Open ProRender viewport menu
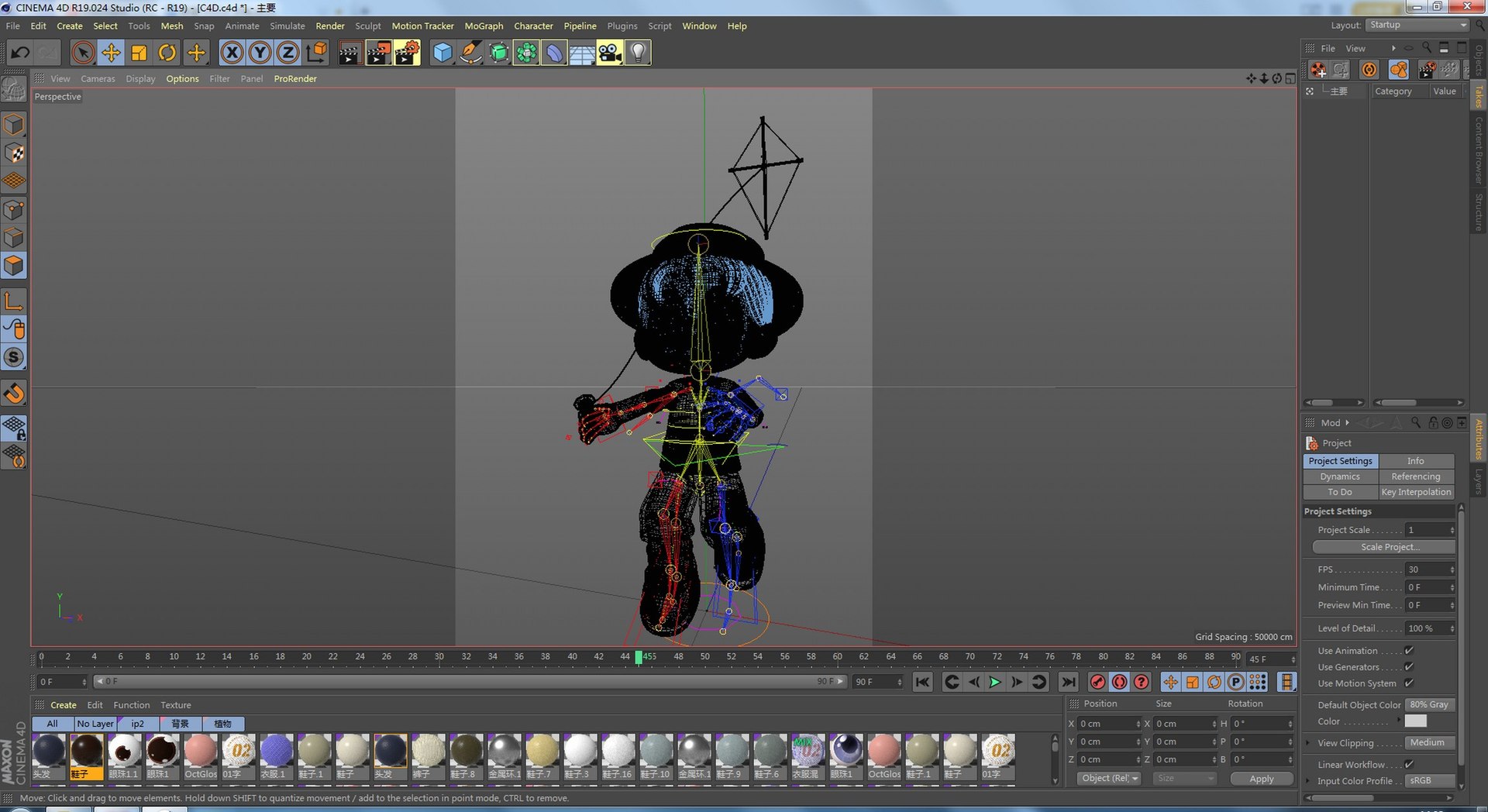This screenshot has height=812, width=1488. point(295,79)
